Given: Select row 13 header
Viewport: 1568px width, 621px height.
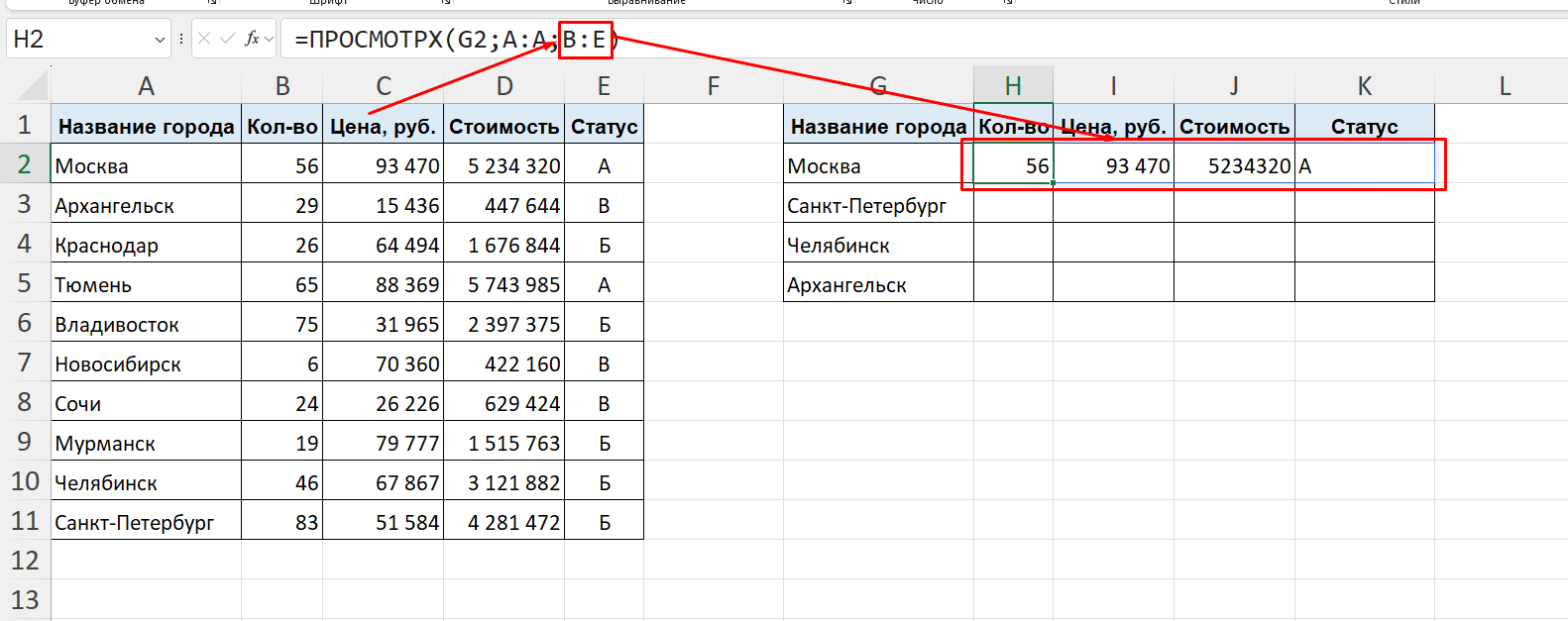Looking at the screenshot, I should pyautogui.click(x=25, y=600).
